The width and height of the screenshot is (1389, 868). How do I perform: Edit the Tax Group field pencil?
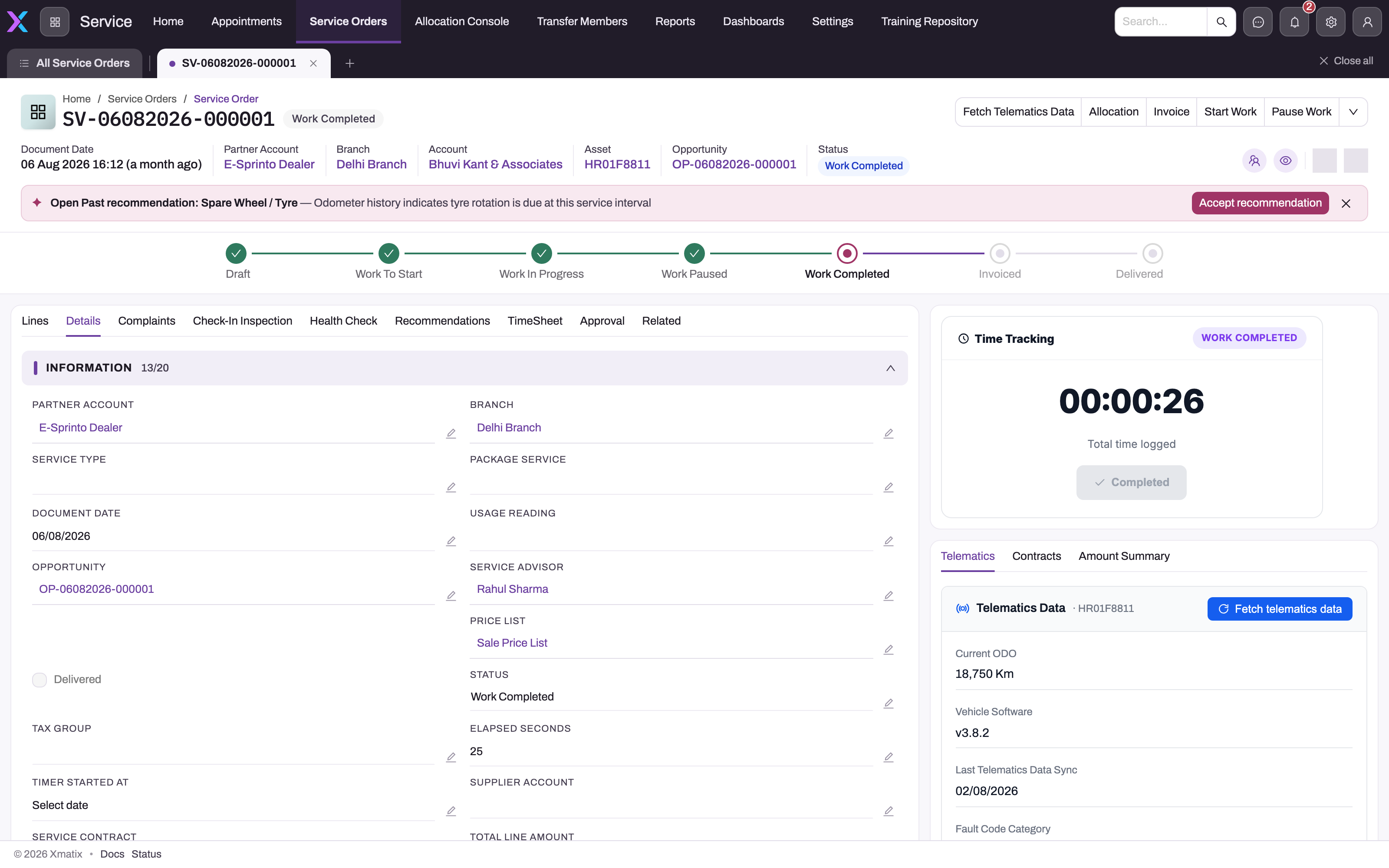[451, 758]
